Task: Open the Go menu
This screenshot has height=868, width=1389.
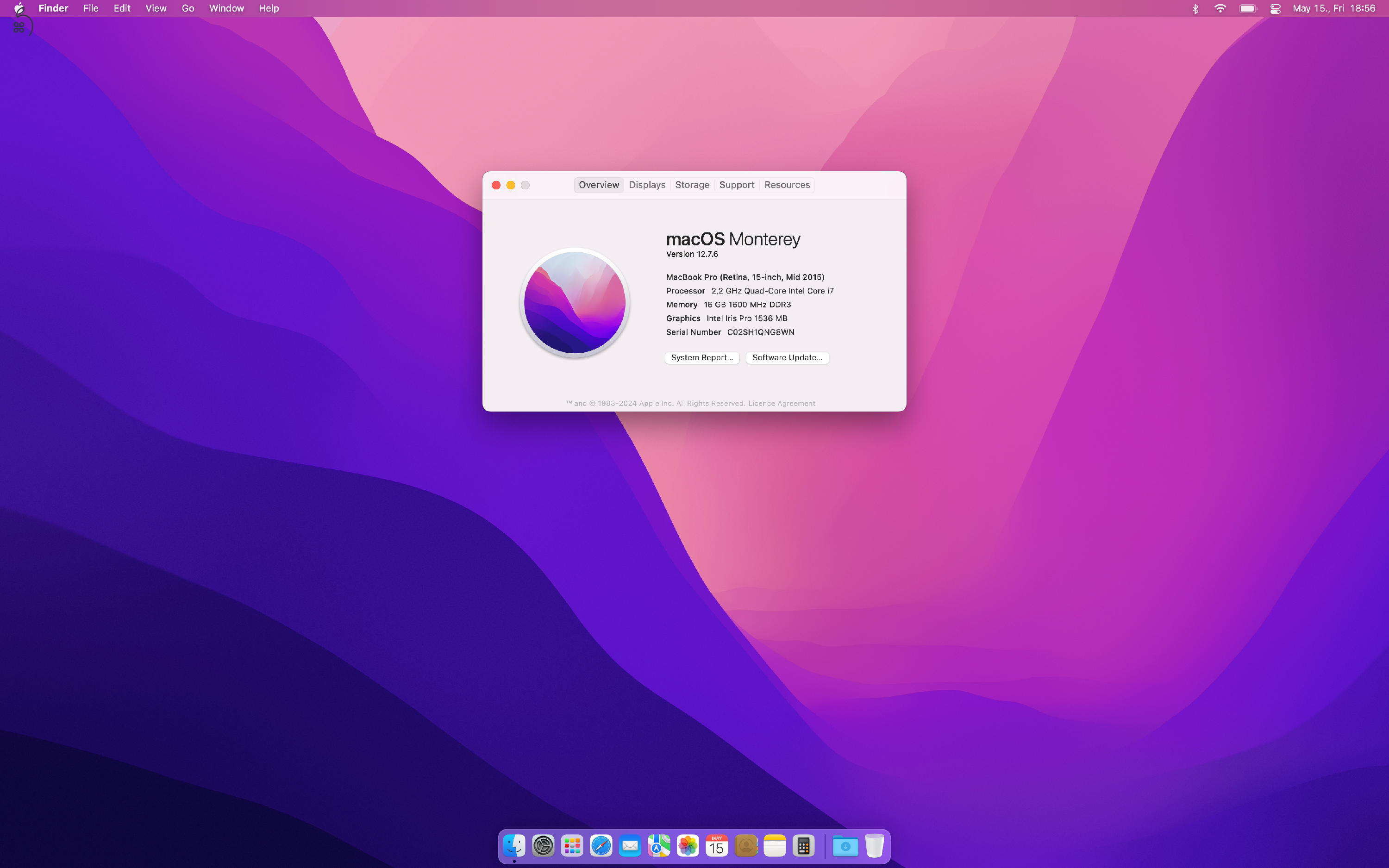Action: [188, 8]
